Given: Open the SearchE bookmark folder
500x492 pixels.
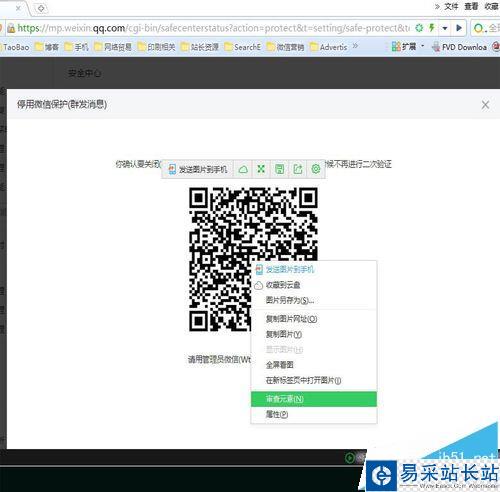Looking at the screenshot, I should [243, 47].
